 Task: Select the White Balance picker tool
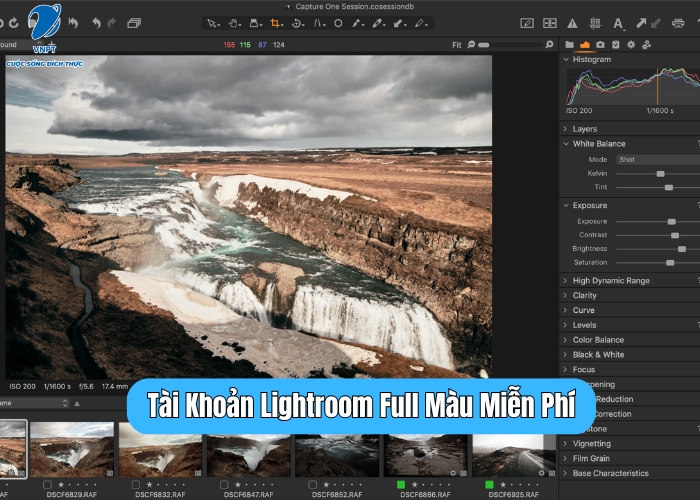[378, 23]
